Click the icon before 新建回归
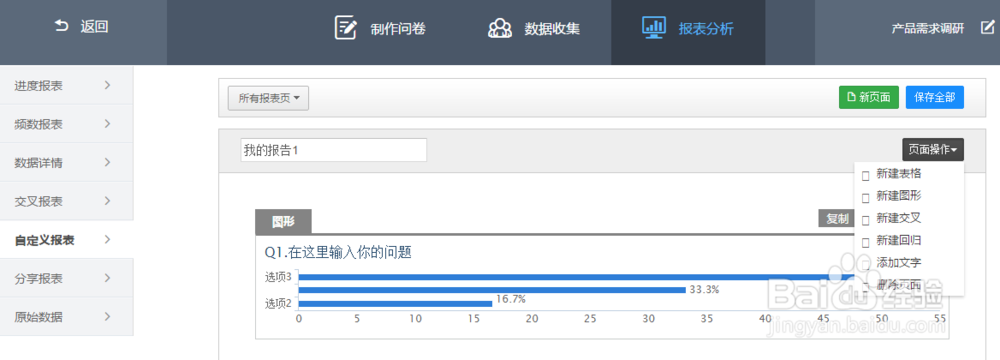1000x360 pixels. click(865, 243)
